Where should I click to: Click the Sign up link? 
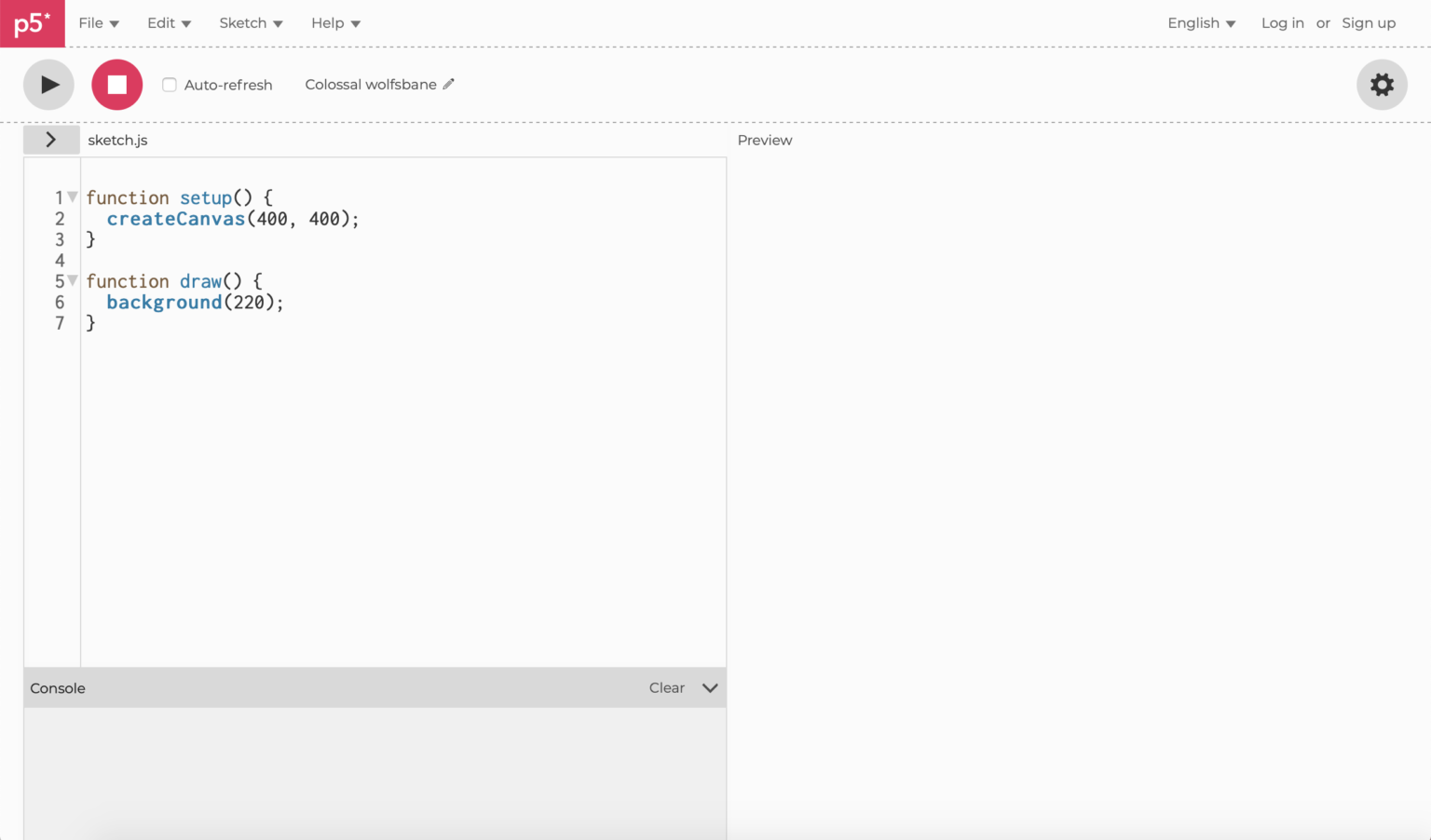(x=1369, y=23)
